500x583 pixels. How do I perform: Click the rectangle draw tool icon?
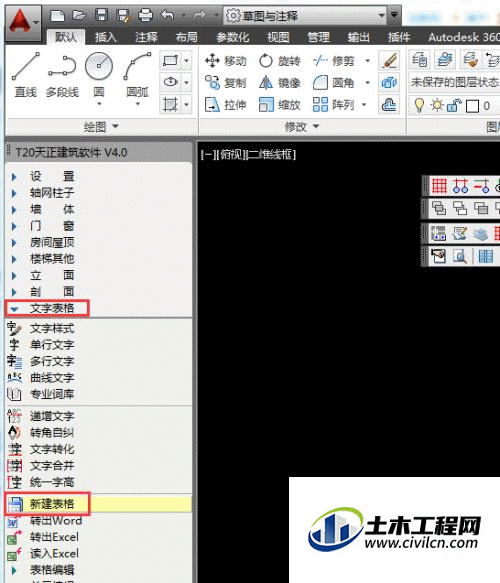click(171, 60)
